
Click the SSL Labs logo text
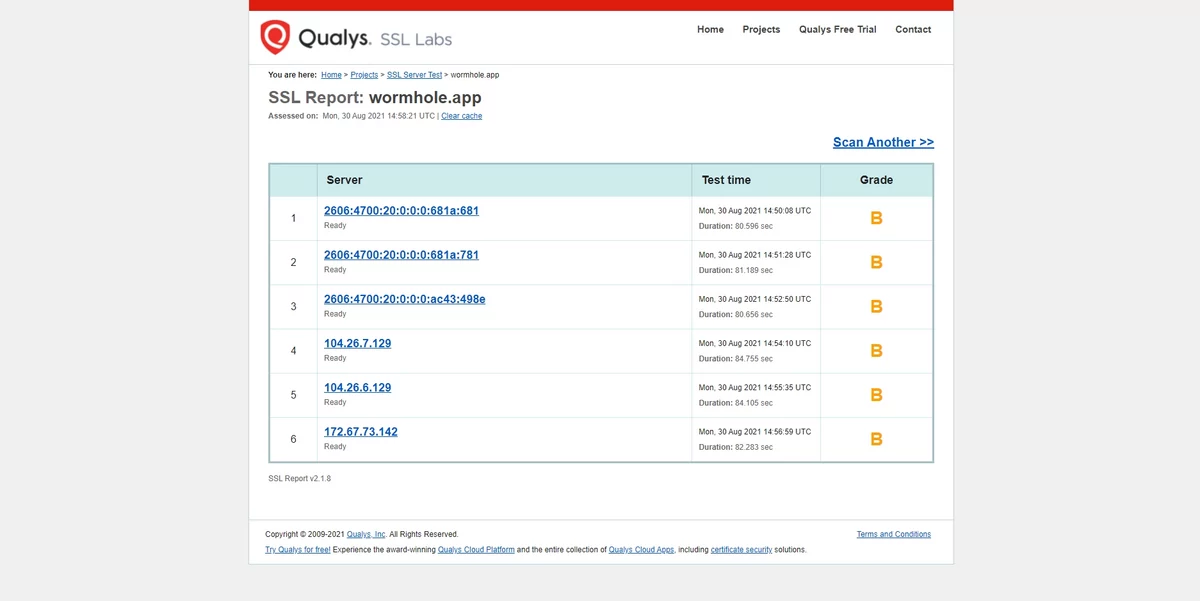click(416, 40)
